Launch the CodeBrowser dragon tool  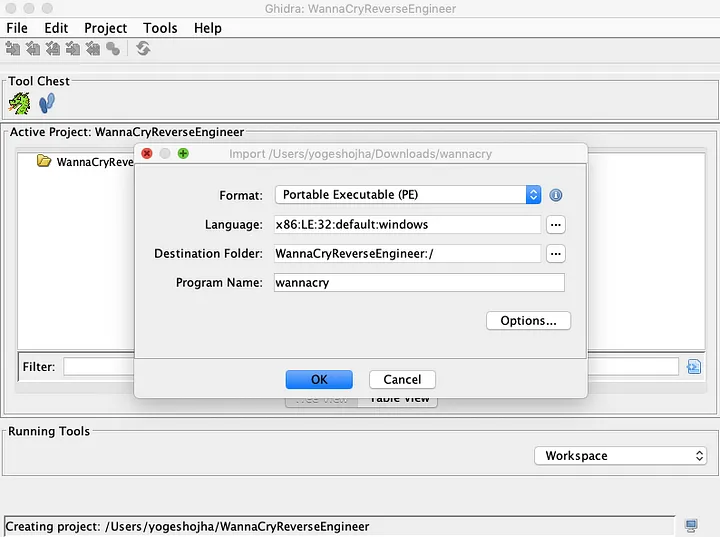pyautogui.click(x=20, y=103)
